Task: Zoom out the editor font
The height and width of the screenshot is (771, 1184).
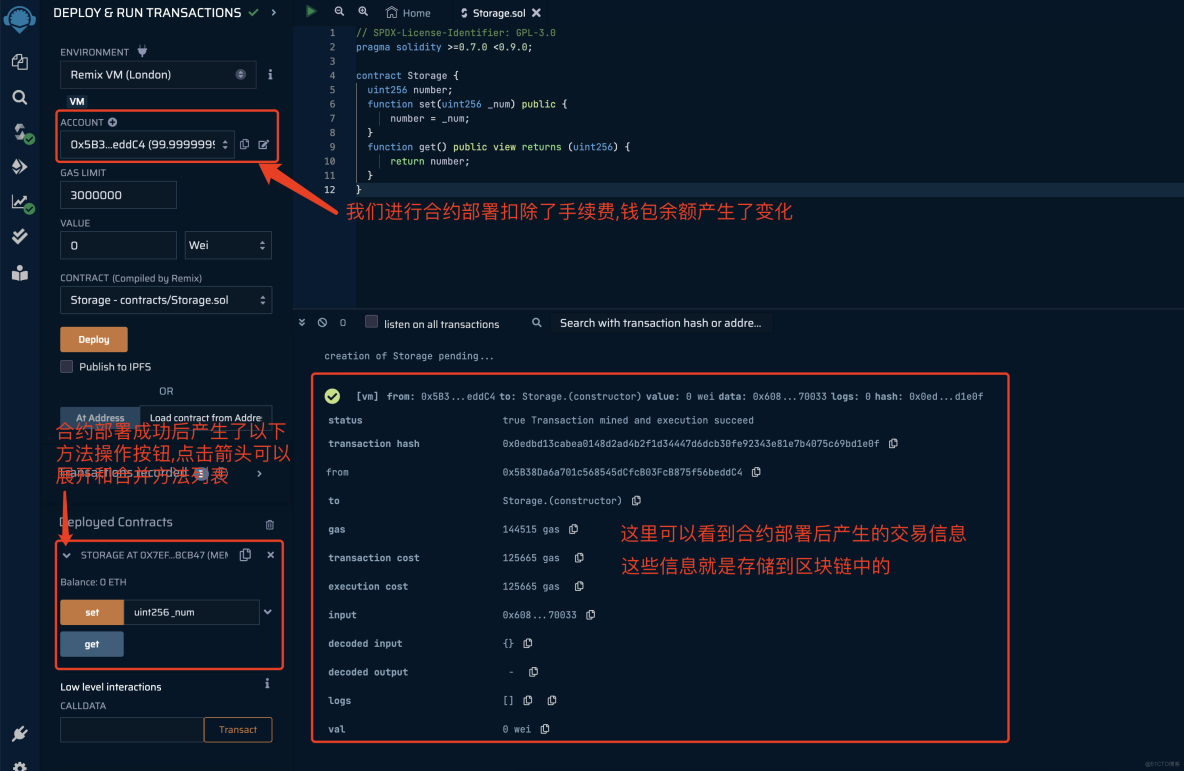Action: 339,11
